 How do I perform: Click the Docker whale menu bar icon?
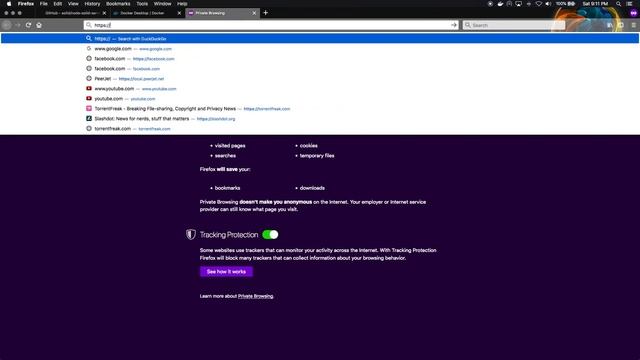[500, 4]
